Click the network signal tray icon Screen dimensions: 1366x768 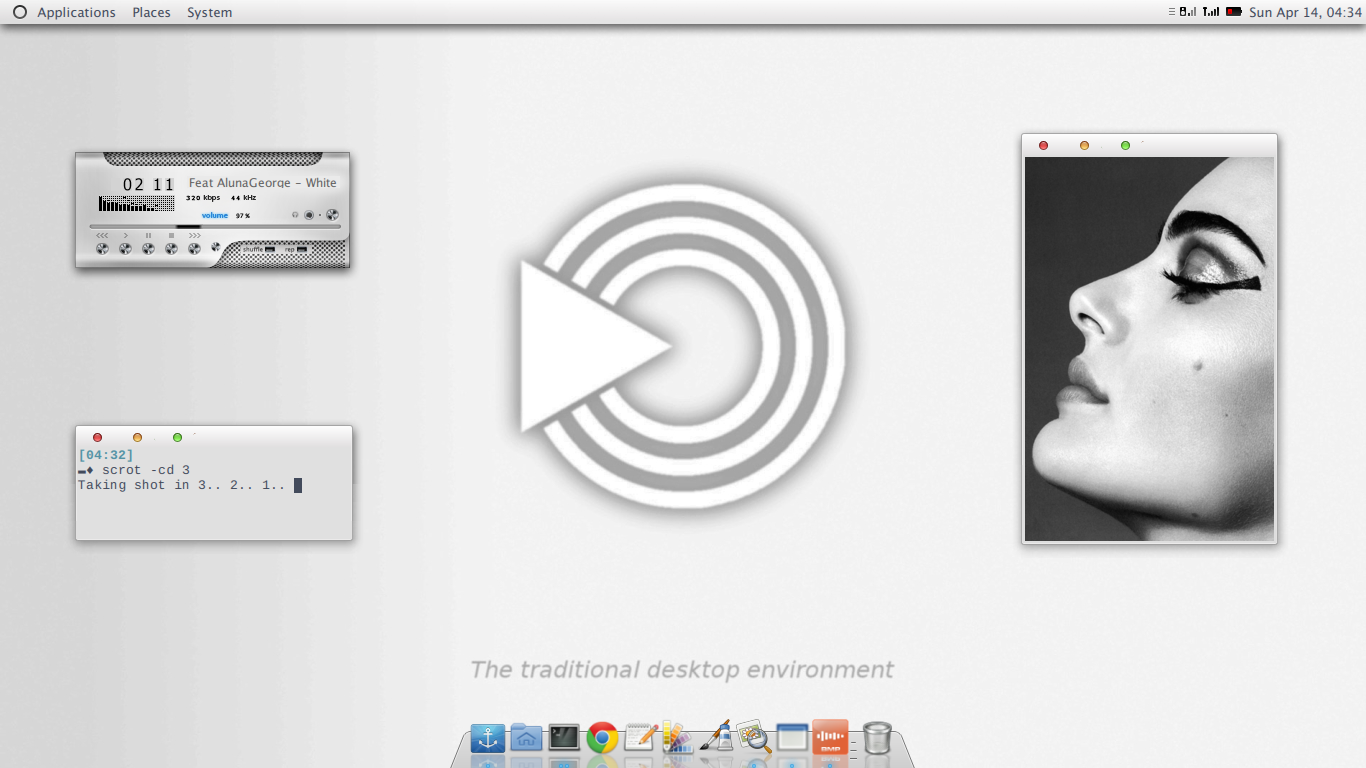(1211, 12)
